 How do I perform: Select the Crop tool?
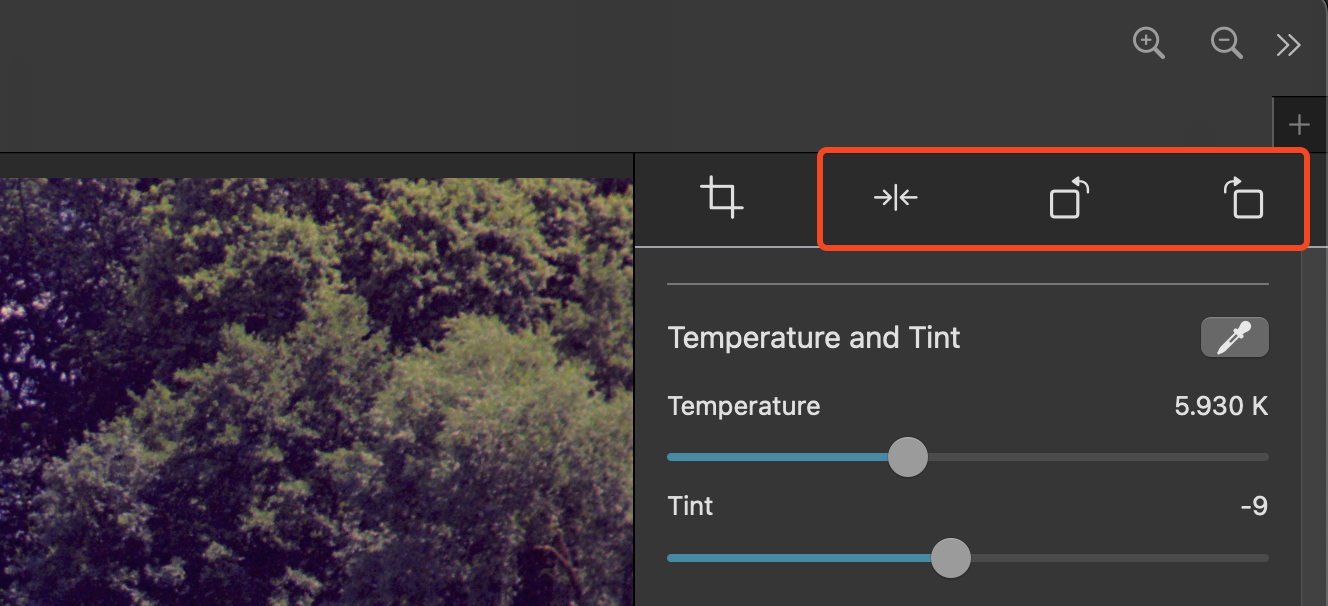click(x=721, y=197)
